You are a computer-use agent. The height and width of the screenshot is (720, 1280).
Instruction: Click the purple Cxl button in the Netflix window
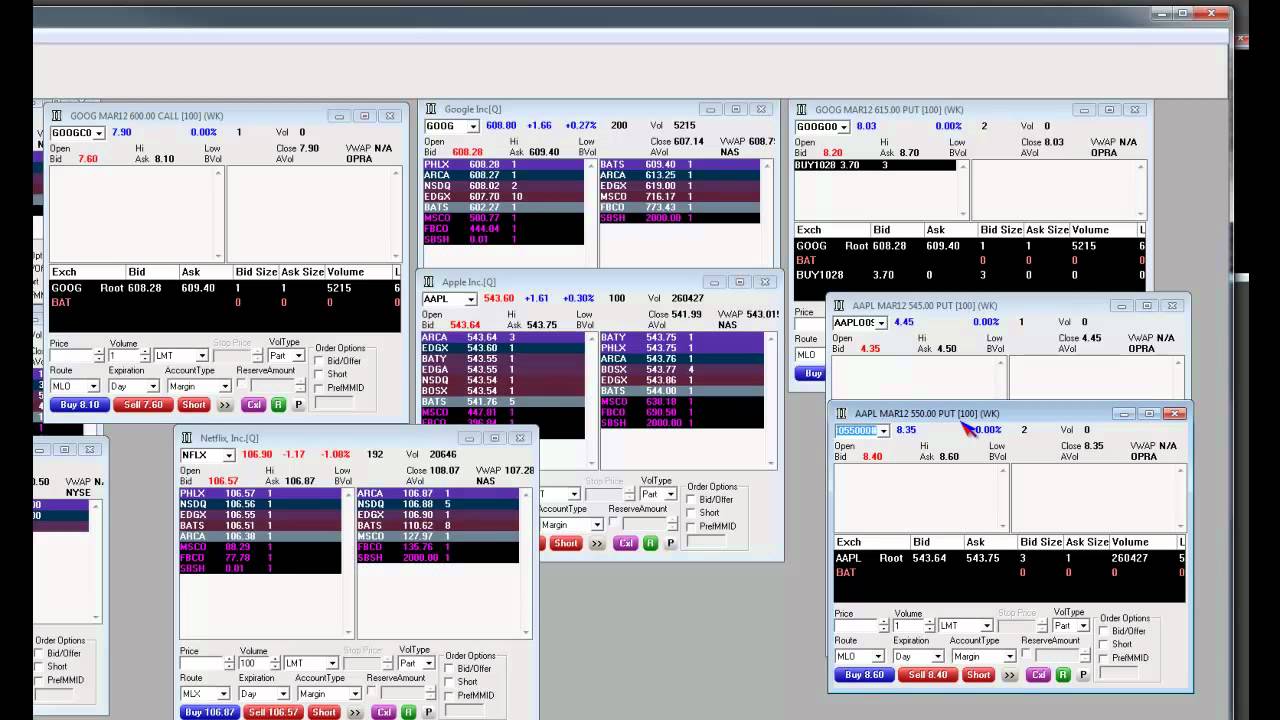coord(383,712)
